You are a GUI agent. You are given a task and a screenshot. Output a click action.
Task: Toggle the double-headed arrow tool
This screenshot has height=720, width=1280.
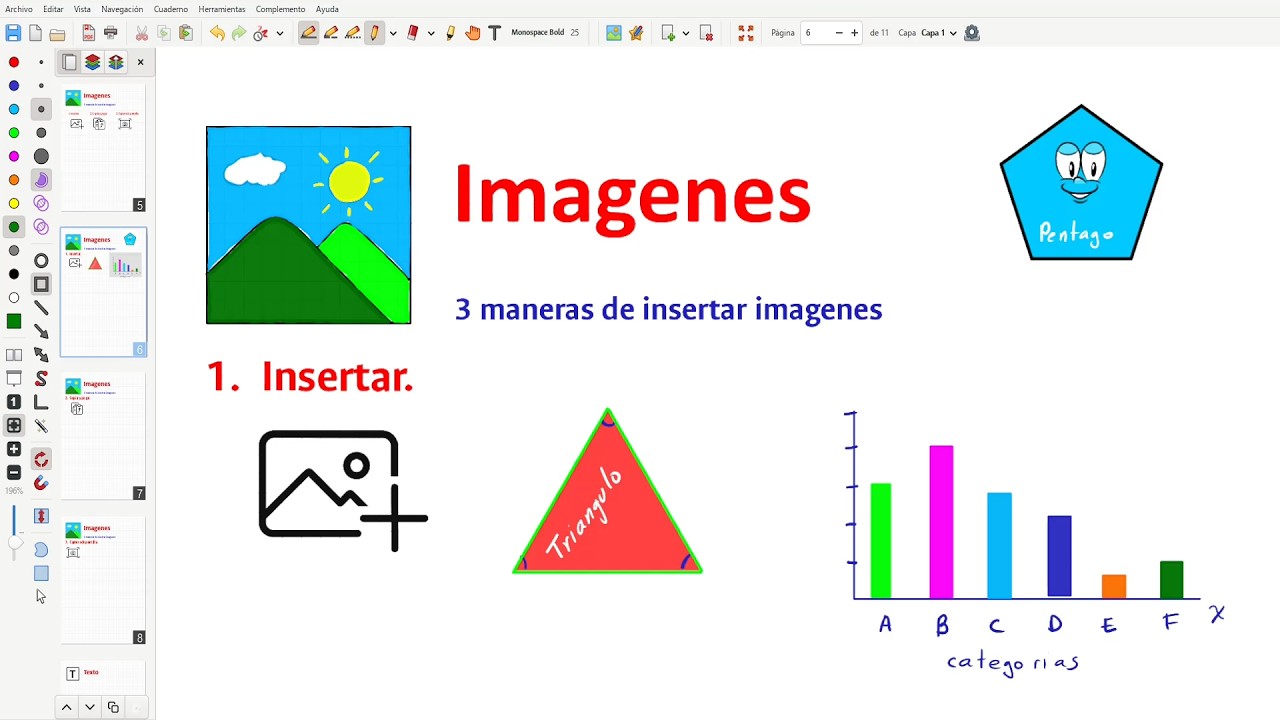[x=41, y=354]
